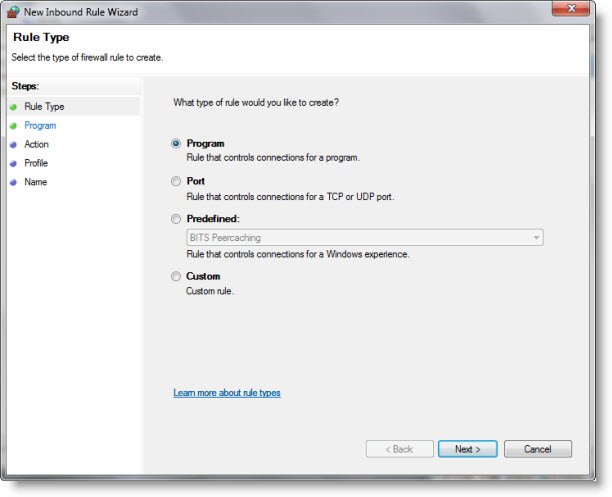The height and width of the screenshot is (497, 612).
Task: Jump to the Name step in sidebar
Action: point(36,182)
